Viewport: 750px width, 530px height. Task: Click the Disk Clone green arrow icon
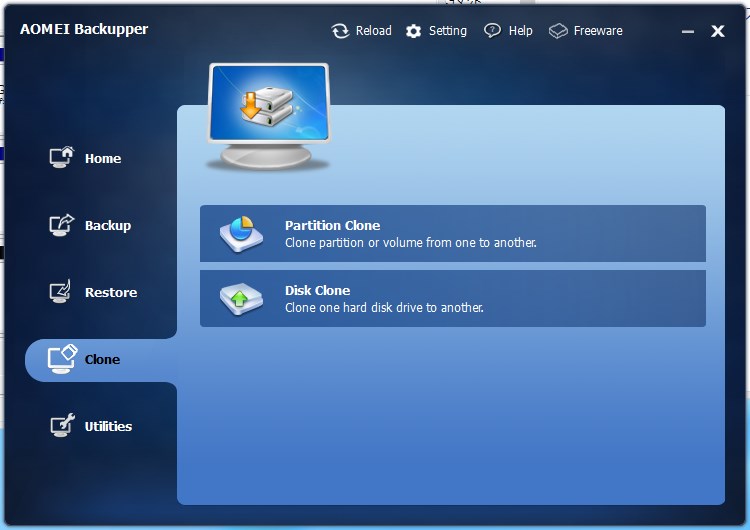tap(241, 299)
